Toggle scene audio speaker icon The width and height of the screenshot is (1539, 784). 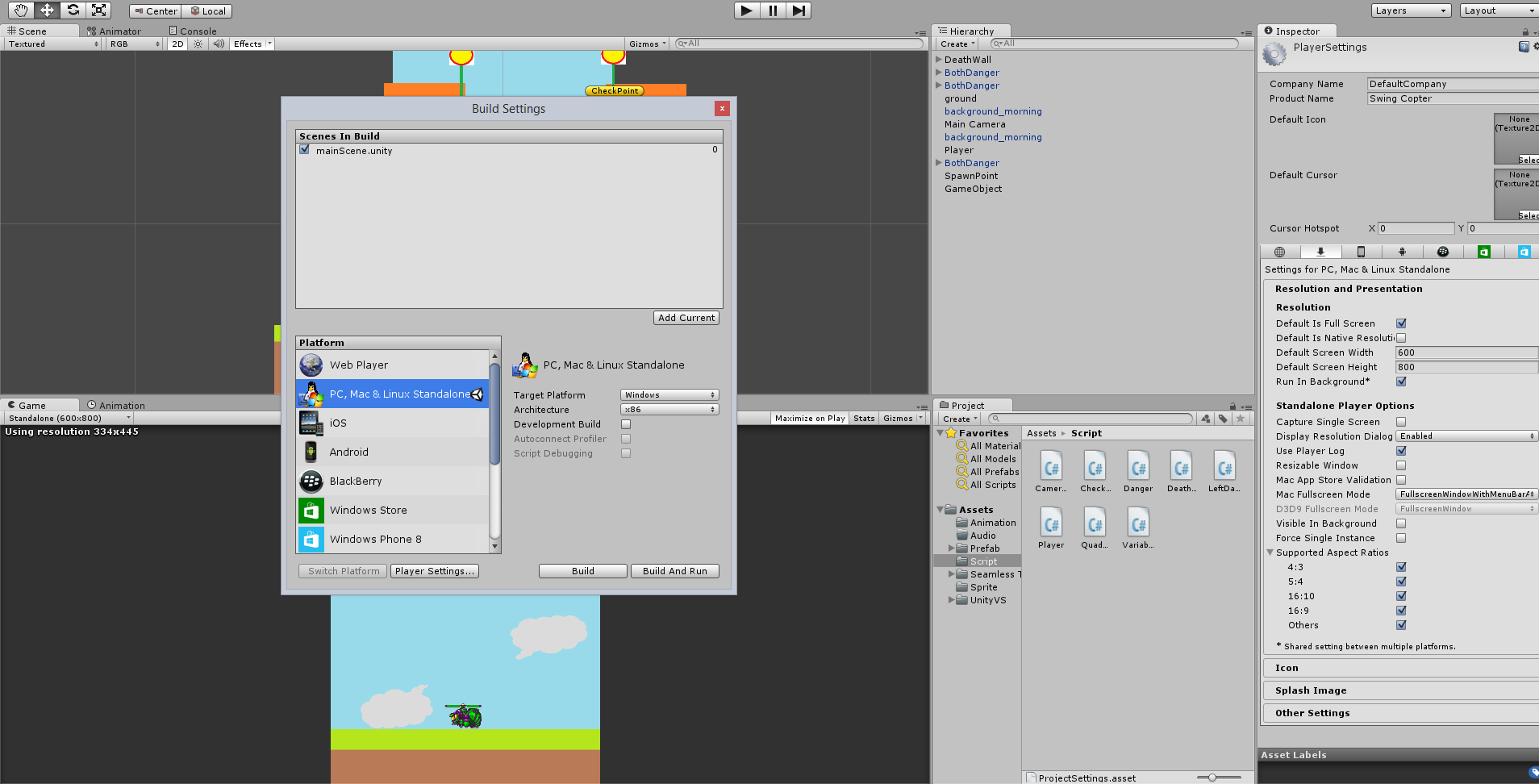click(219, 44)
